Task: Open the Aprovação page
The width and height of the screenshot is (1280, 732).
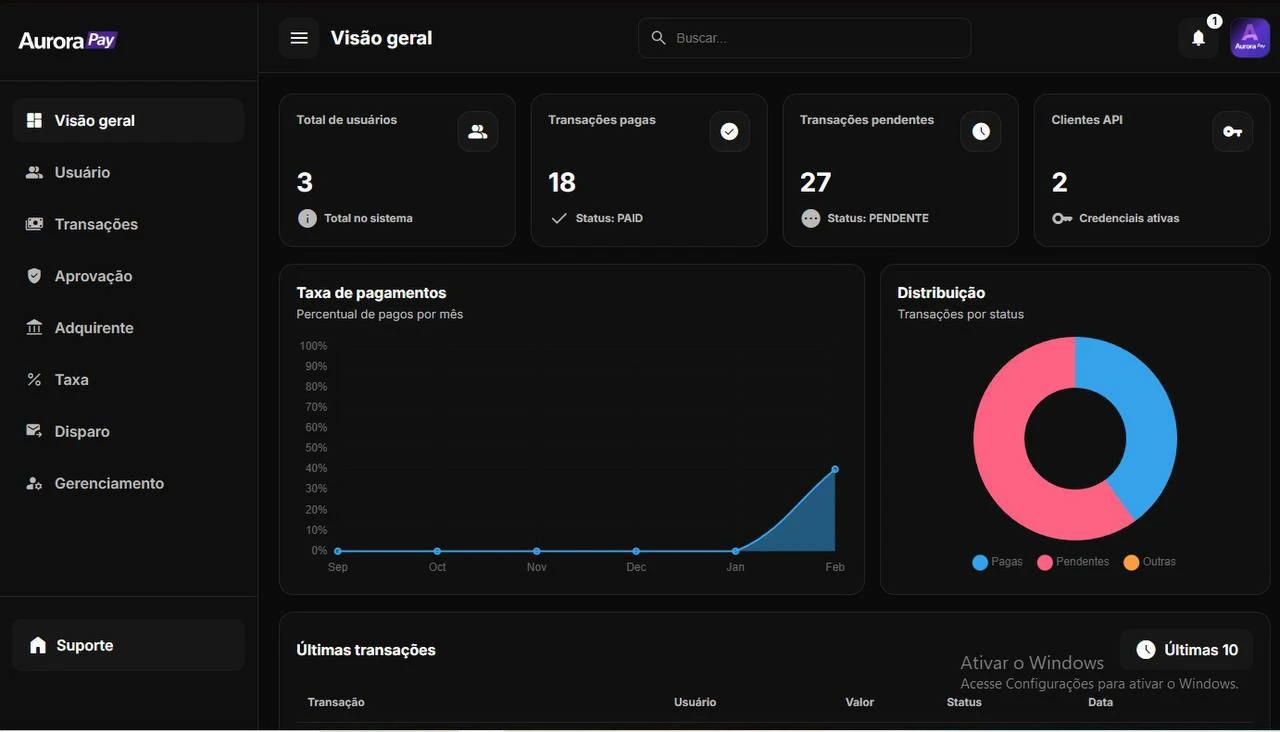Action: point(93,276)
